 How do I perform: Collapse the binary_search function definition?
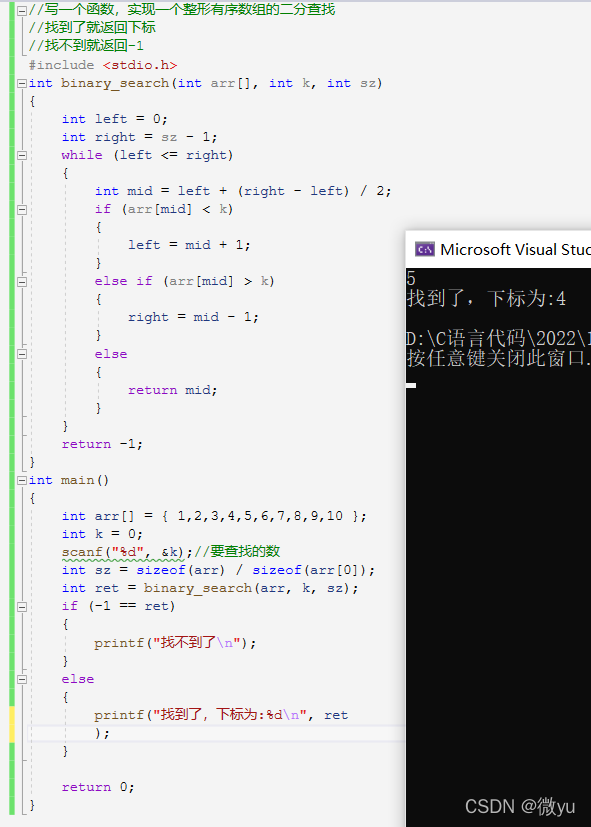coord(22,83)
